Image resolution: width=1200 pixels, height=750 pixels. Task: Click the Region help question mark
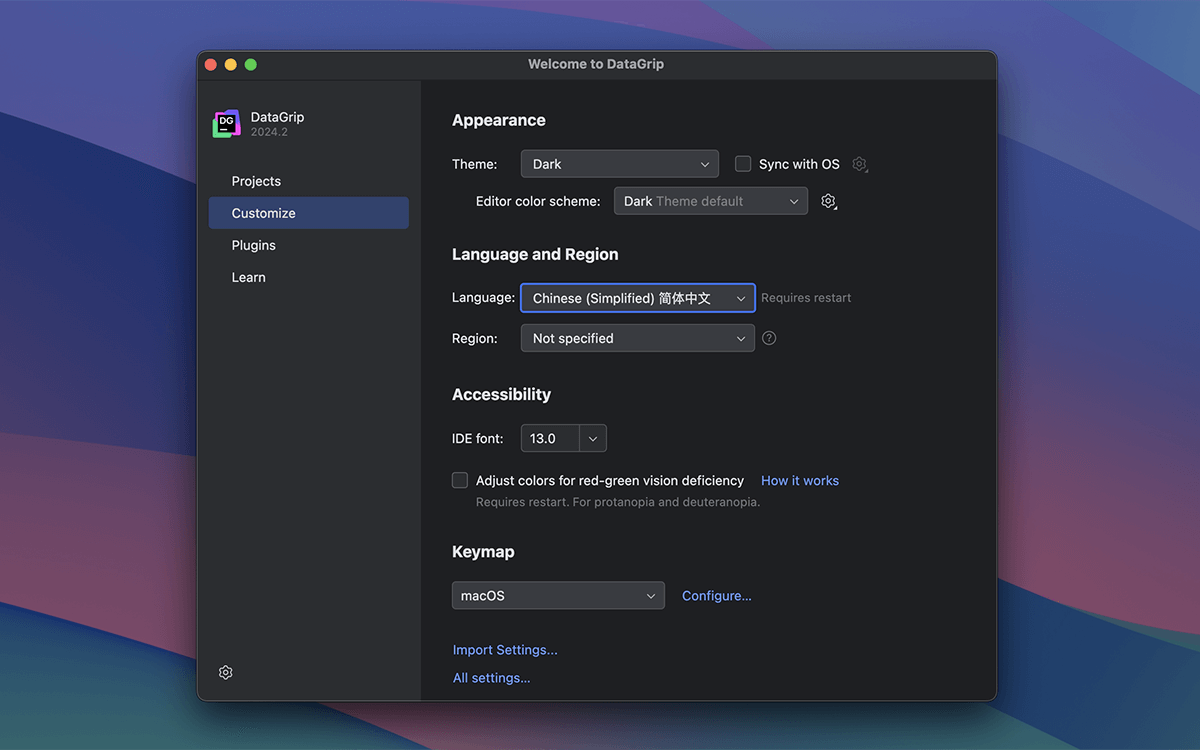[769, 338]
